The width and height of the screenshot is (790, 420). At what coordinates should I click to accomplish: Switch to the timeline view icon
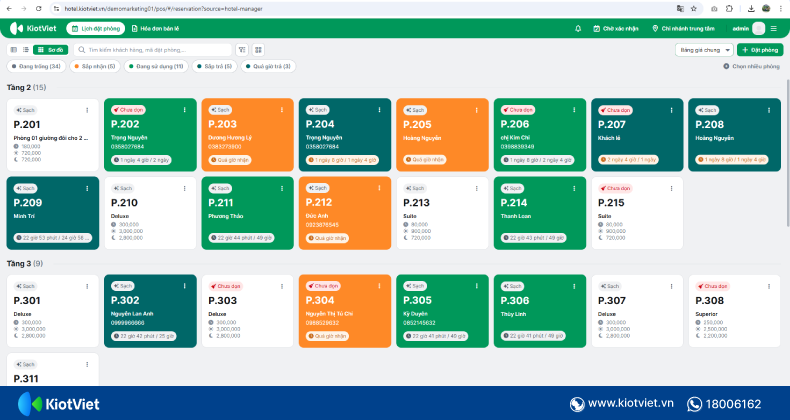tap(14, 50)
